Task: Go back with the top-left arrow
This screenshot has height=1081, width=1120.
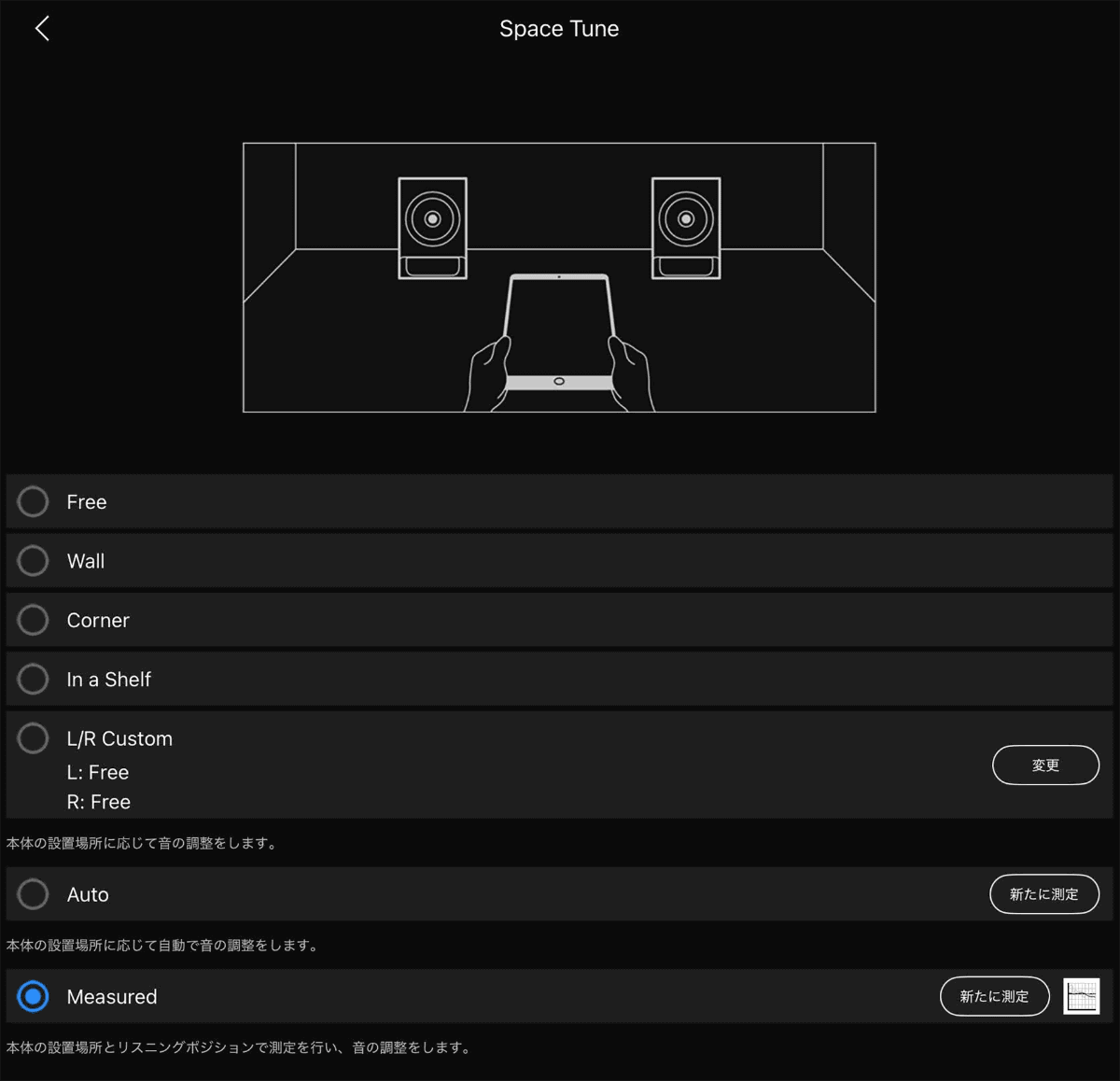Action: click(x=42, y=29)
